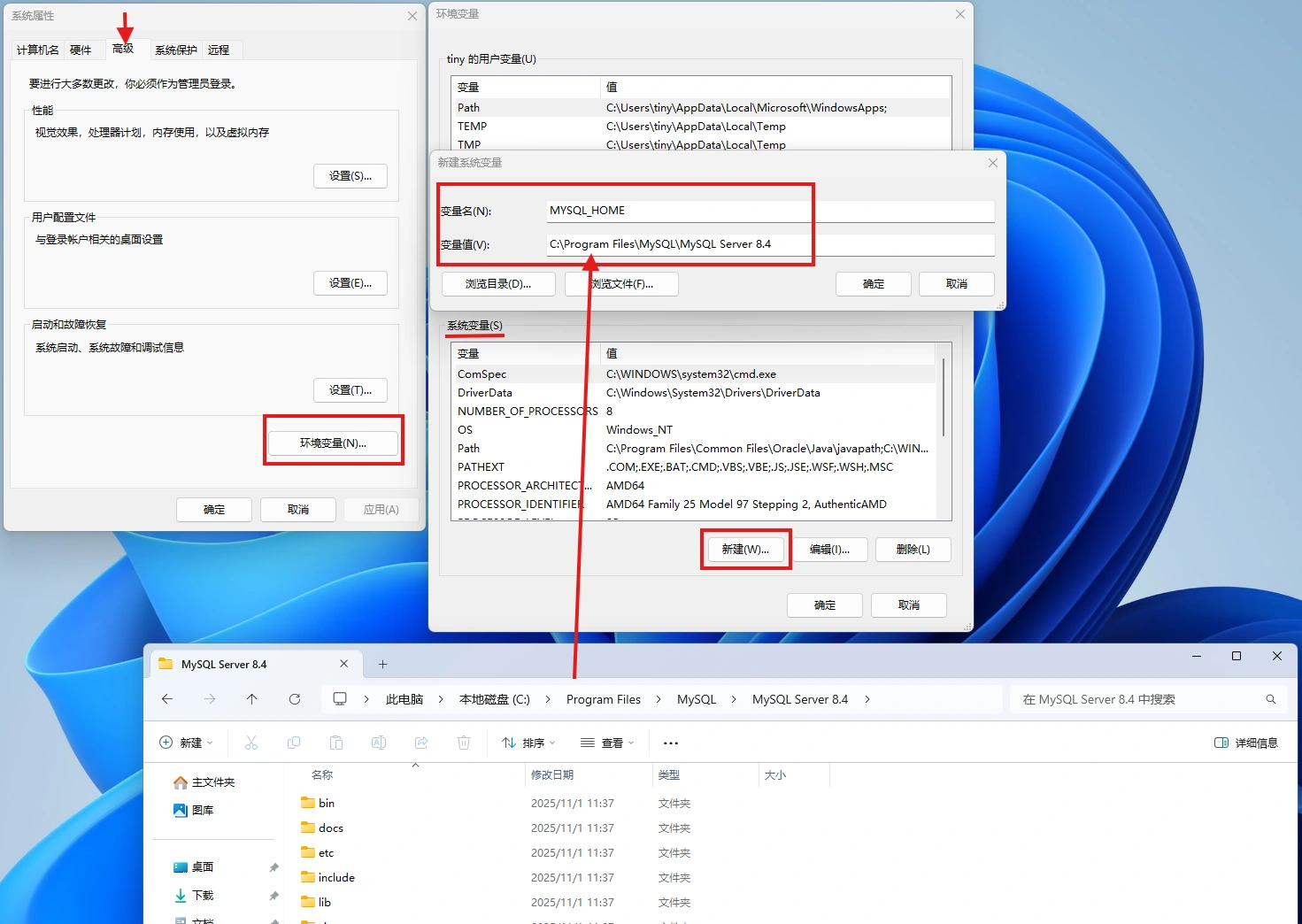The height and width of the screenshot is (924, 1302).
Task: Switch to the 硬件 tab
Action: pos(81,50)
